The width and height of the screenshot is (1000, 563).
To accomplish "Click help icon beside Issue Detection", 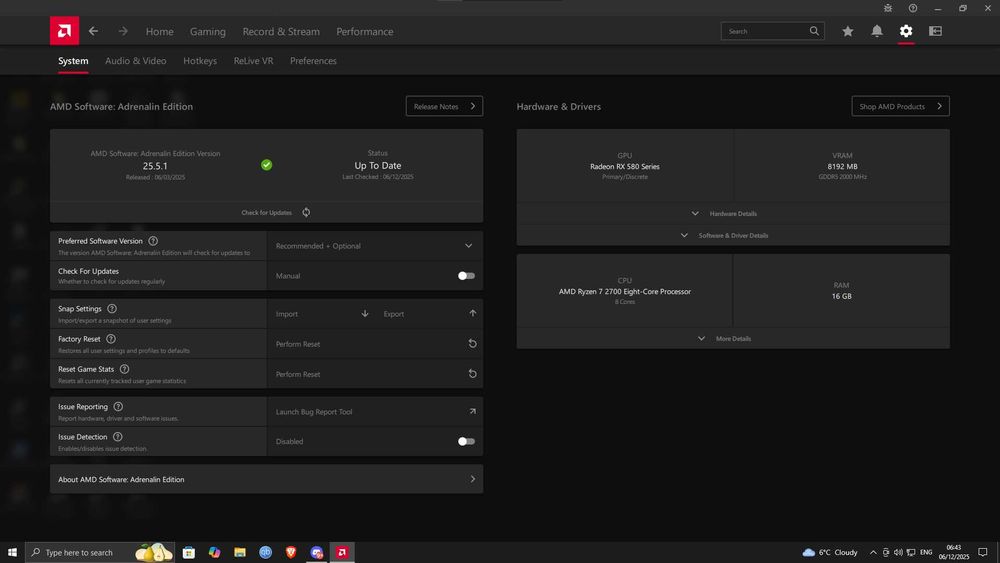I will coord(117,437).
